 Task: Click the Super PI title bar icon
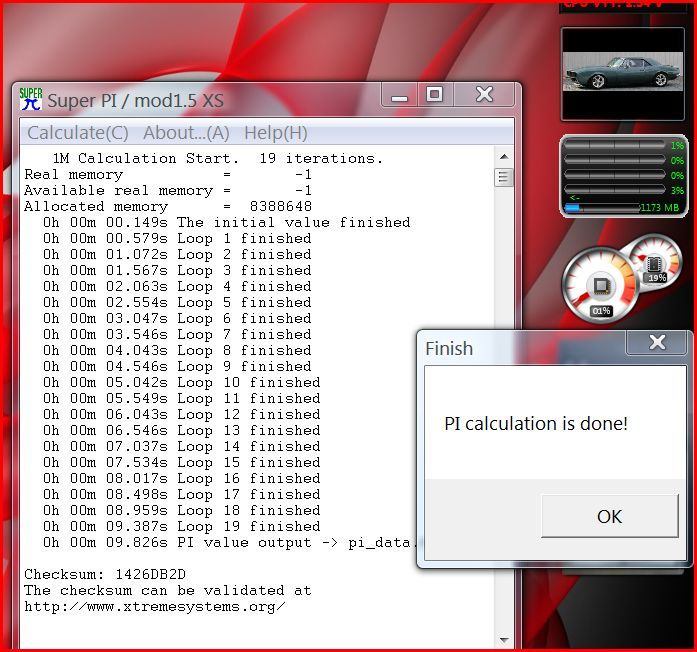pyautogui.click(x=31, y=99)
